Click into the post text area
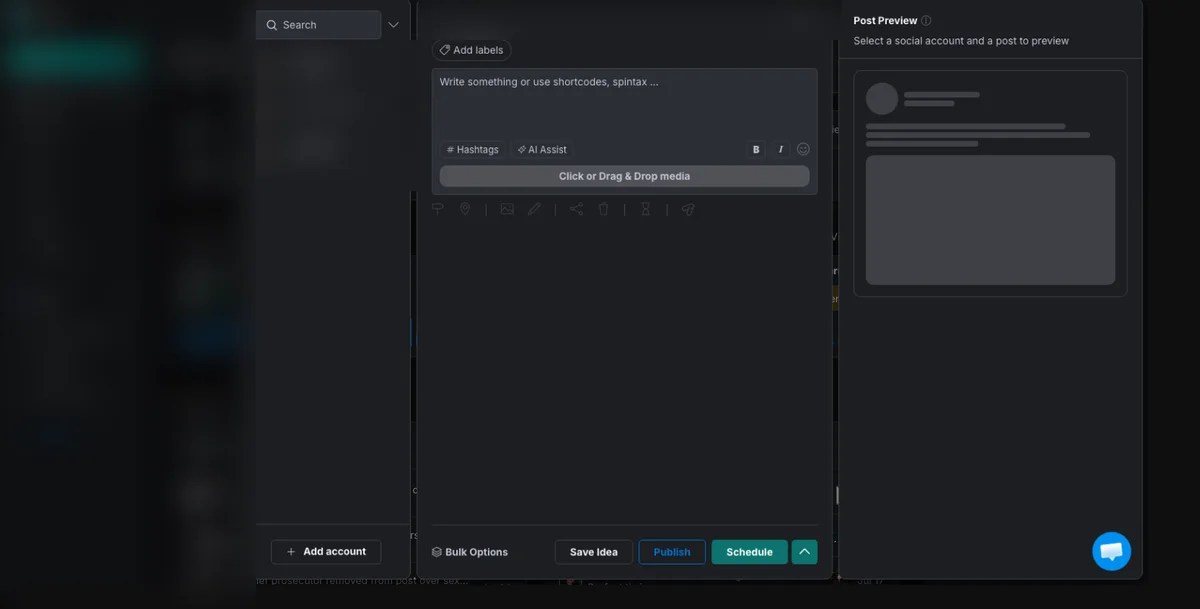Viewport: 1200px width, 609px height. 624,103
